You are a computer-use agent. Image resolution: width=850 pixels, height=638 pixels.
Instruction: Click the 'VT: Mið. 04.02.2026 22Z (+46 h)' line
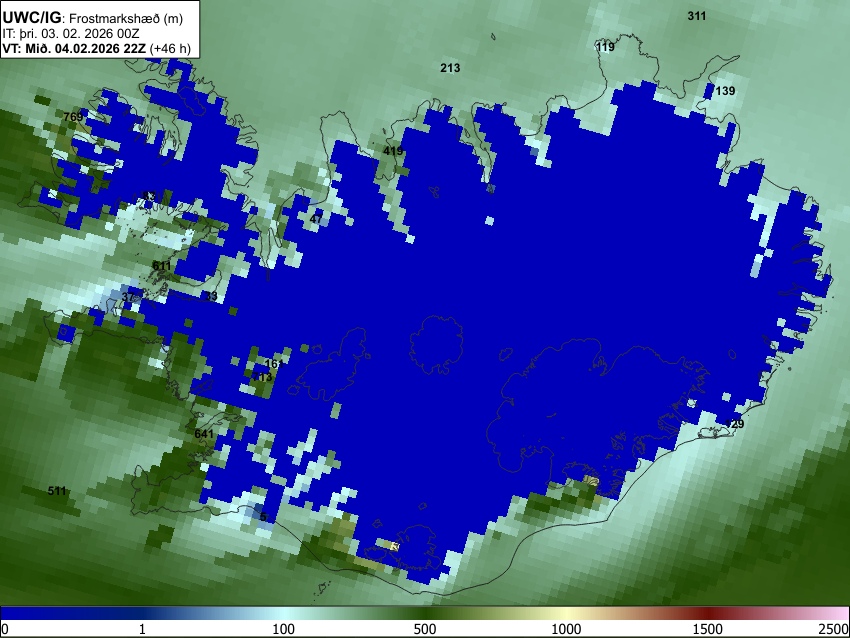[96, 48]
